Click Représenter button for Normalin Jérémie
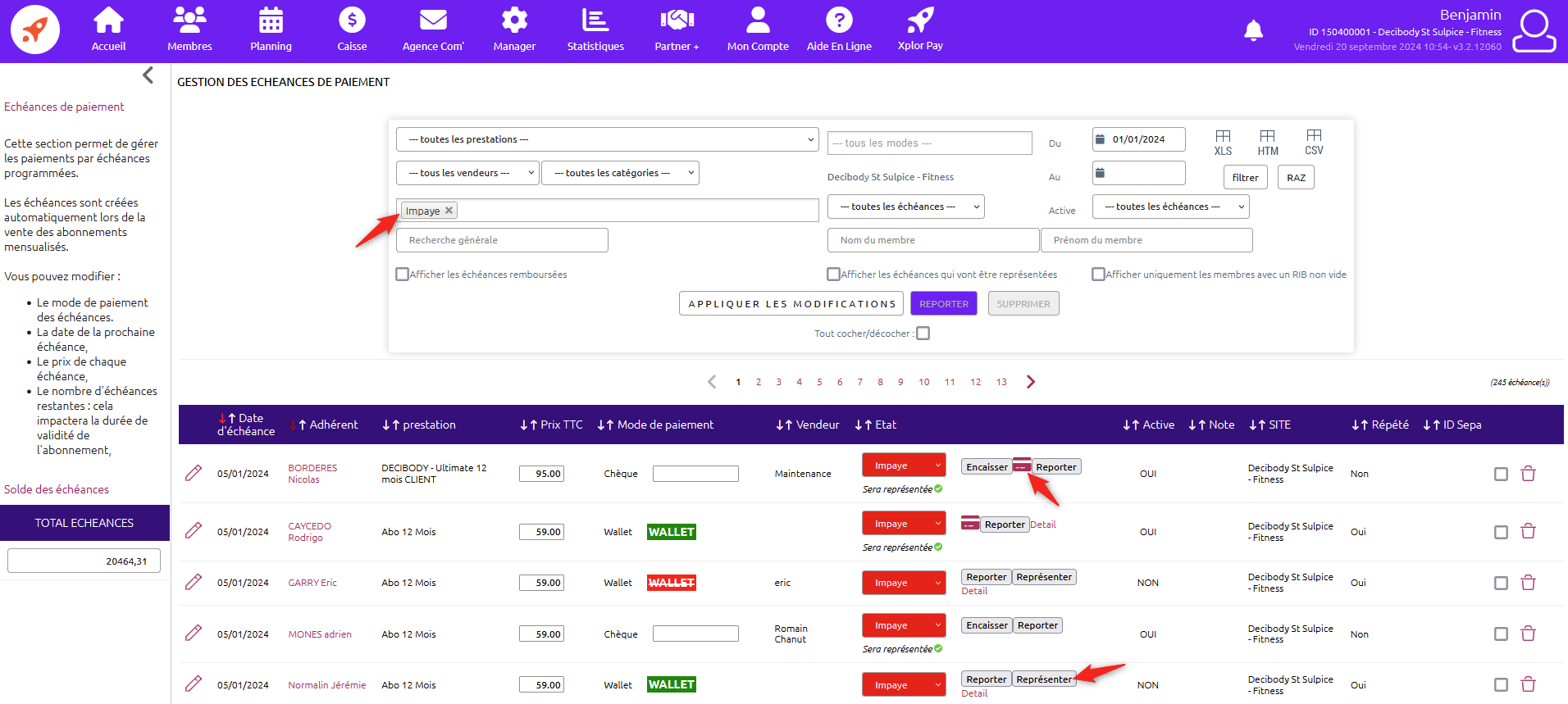Viewport: 1568px width, 704px height. (x=1043, y=679)
